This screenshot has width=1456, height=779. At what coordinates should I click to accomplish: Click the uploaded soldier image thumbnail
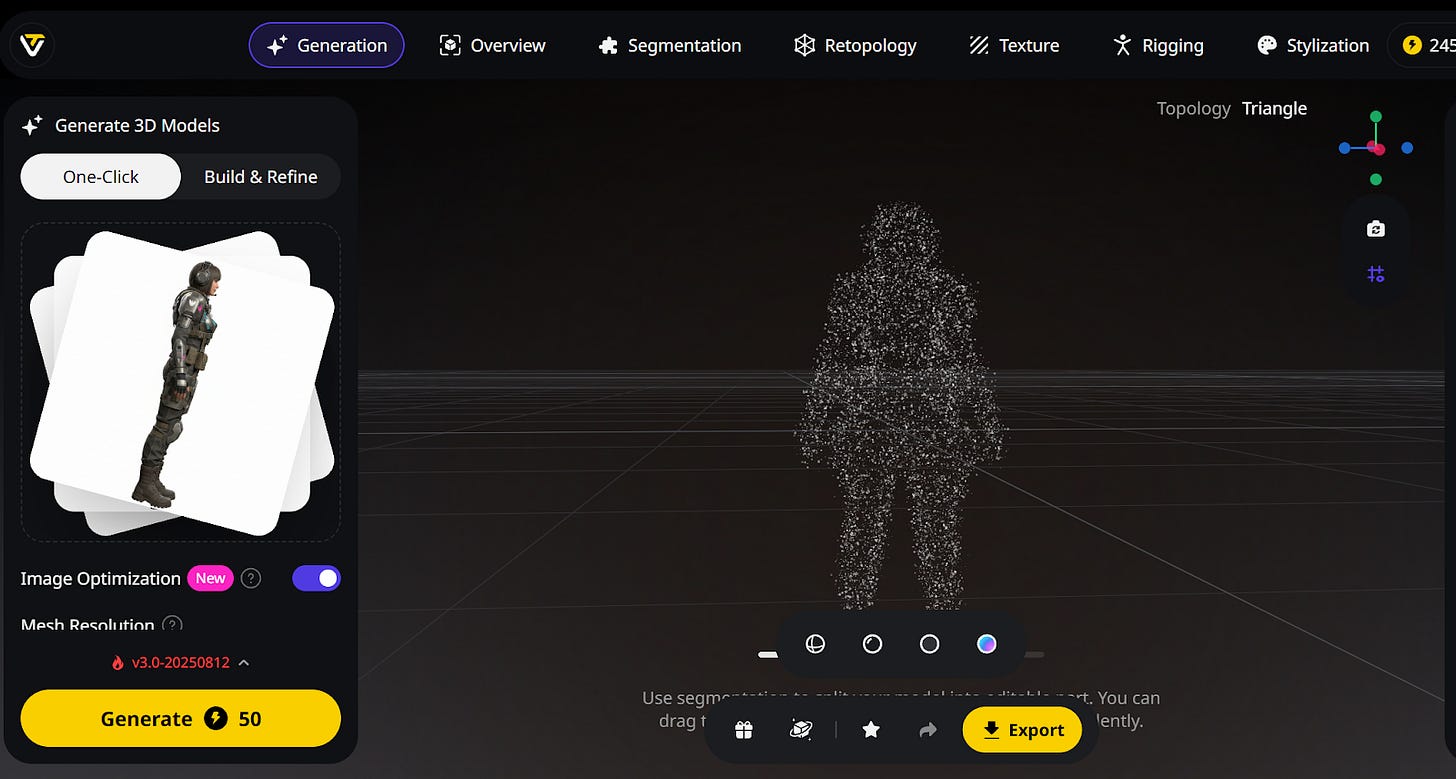click(182, 382)
